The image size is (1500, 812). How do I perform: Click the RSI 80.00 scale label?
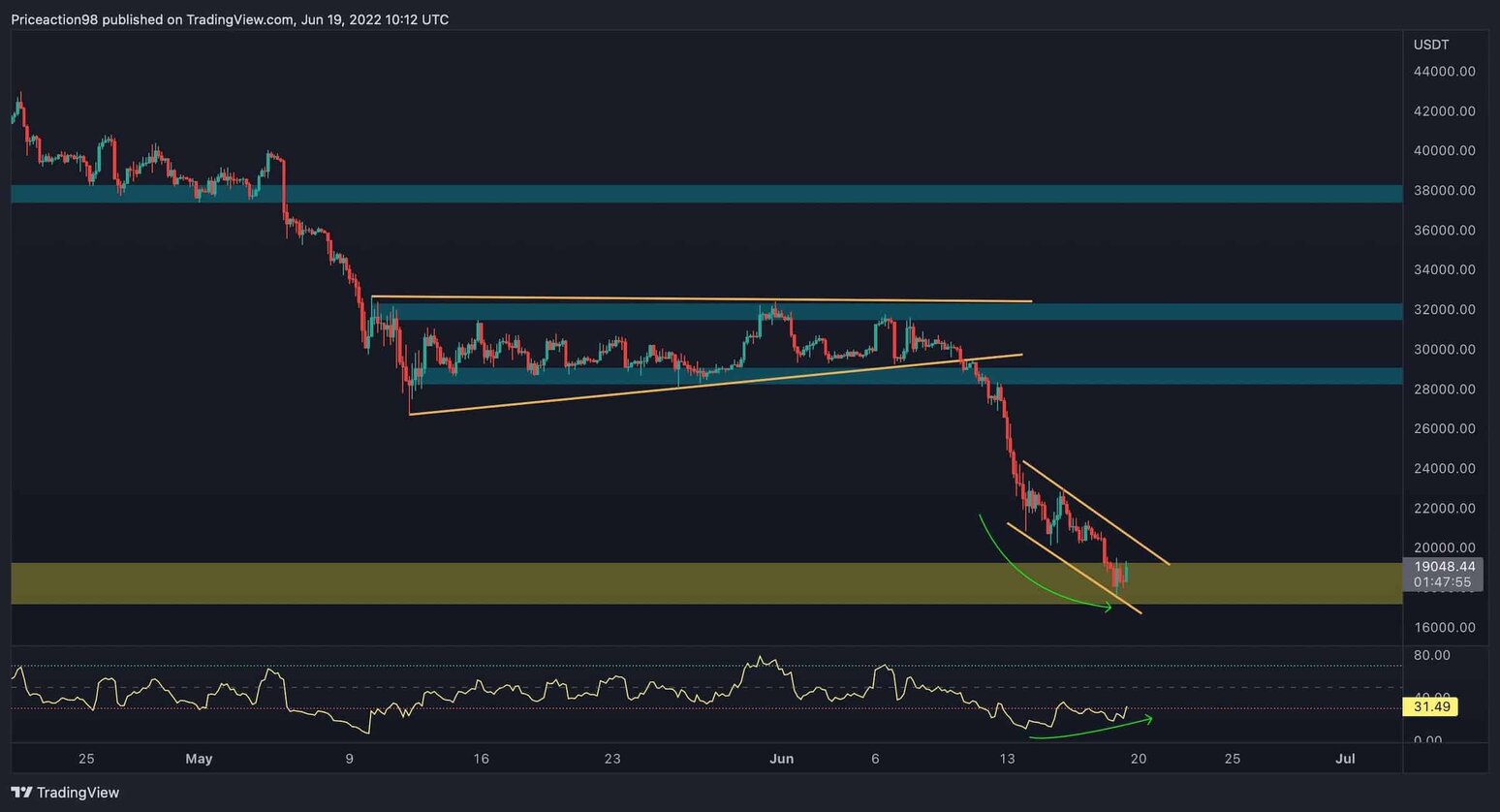click(1432, 656)
